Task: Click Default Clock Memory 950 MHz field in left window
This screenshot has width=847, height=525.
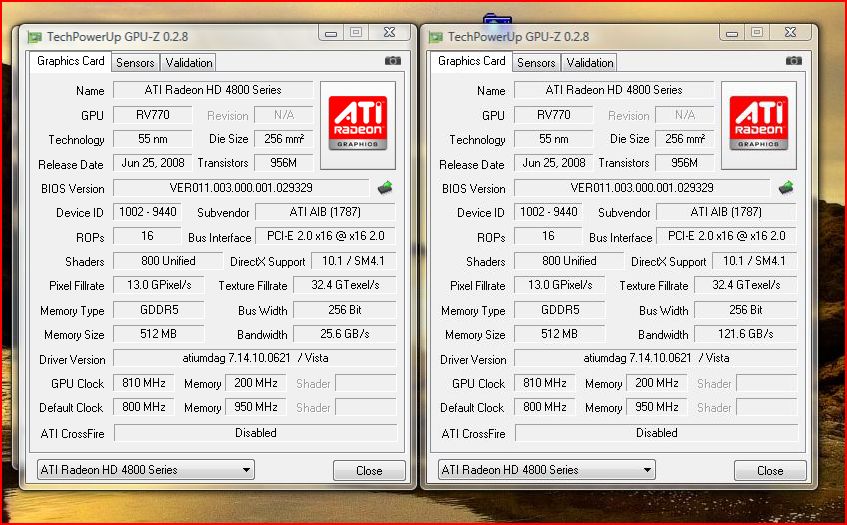Action: 256,407
